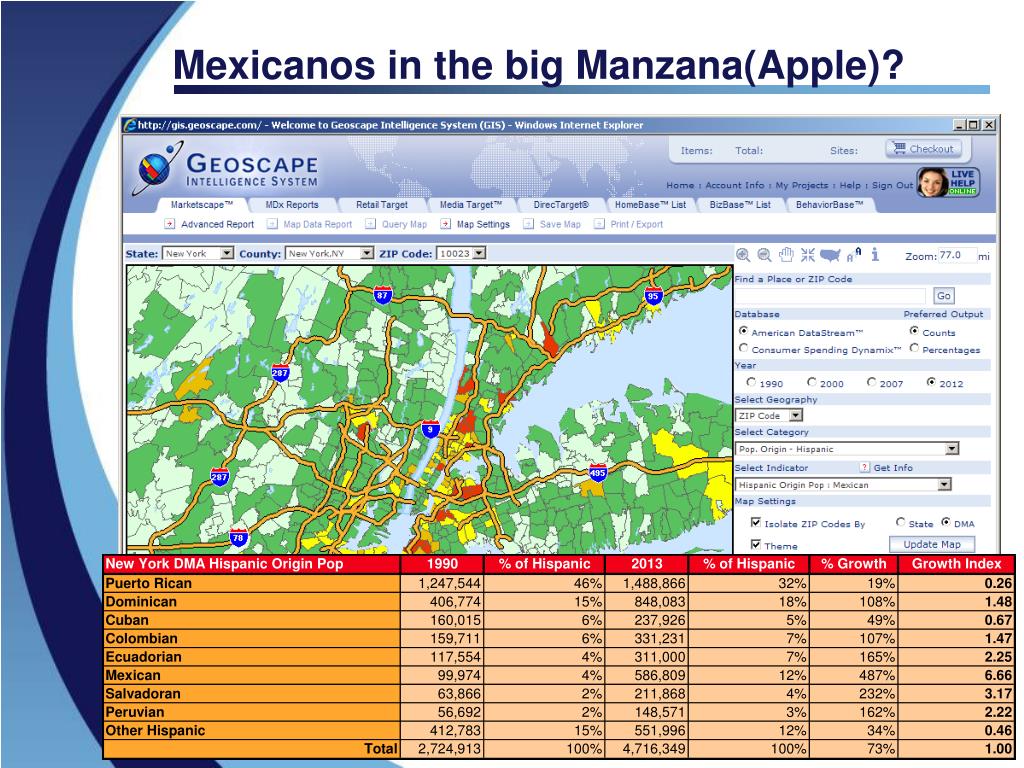
Task: Click Interstate 78 shield on map
Action: point(238,538)
